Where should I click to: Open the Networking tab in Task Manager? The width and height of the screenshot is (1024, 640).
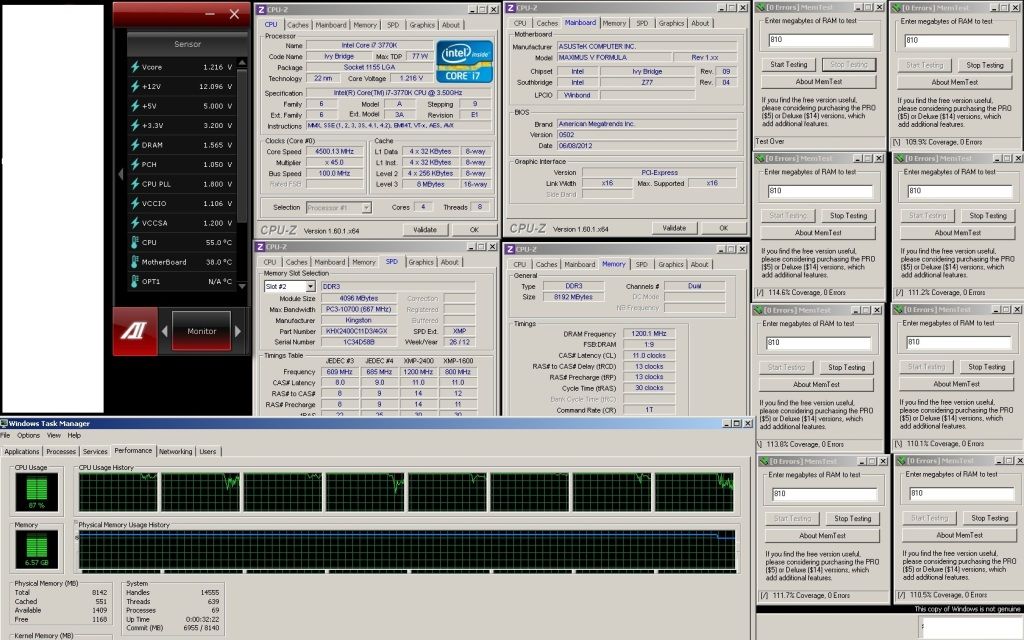click(x=175, y=451)
